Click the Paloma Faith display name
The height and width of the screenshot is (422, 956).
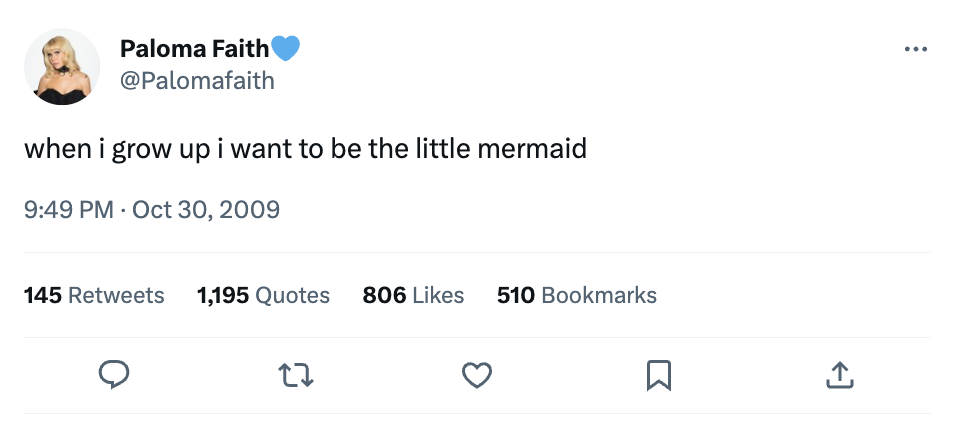(194, 48)
